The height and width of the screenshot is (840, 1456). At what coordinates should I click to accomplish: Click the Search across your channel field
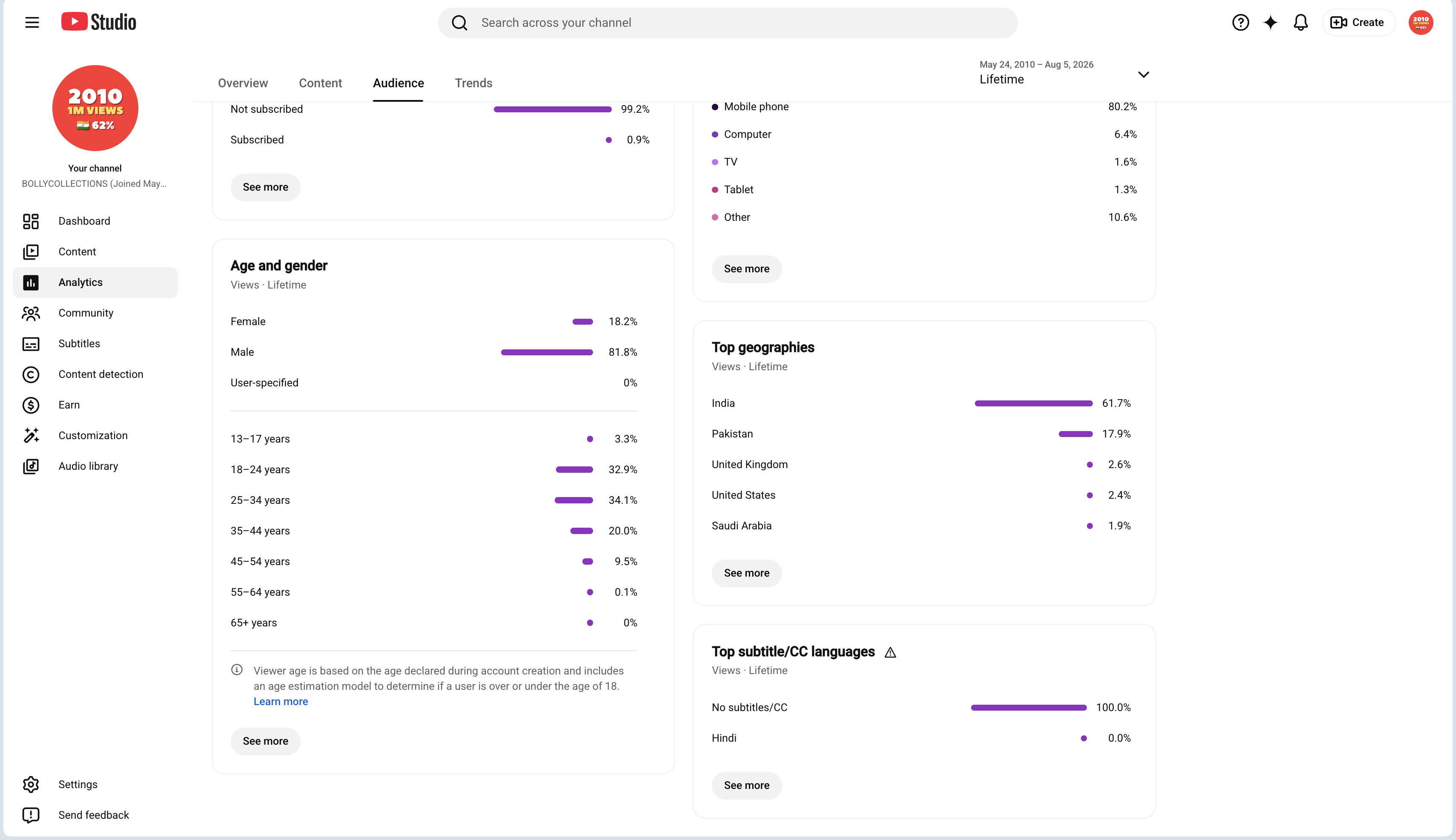click(728, 23)
